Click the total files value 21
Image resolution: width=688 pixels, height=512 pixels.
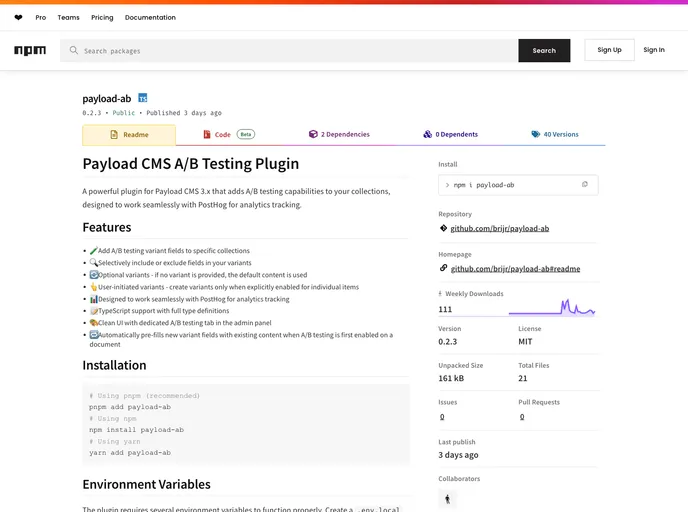(523, 378)
